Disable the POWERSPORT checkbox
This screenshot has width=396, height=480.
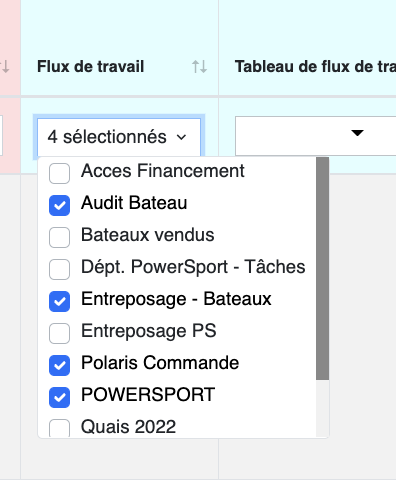point(59,397)
